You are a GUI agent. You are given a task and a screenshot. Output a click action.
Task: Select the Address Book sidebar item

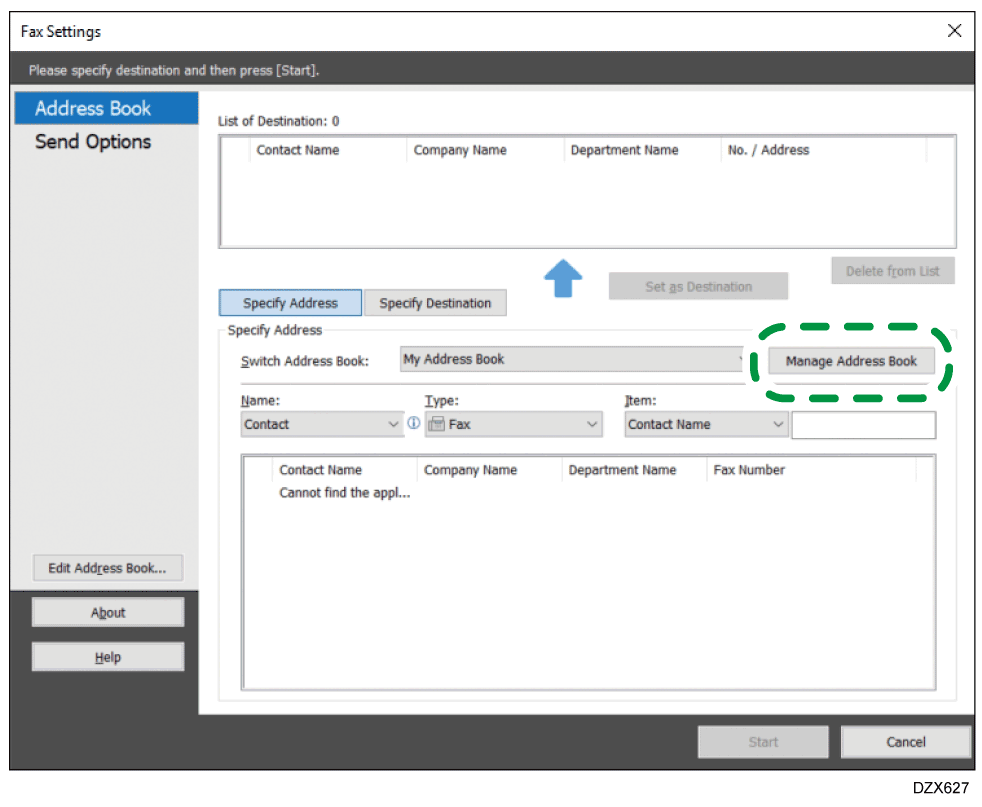pyautogui.click(x=93, y=108)
